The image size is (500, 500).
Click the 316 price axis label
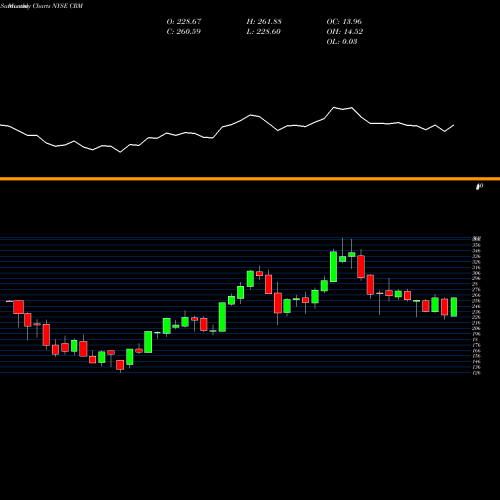477,267
